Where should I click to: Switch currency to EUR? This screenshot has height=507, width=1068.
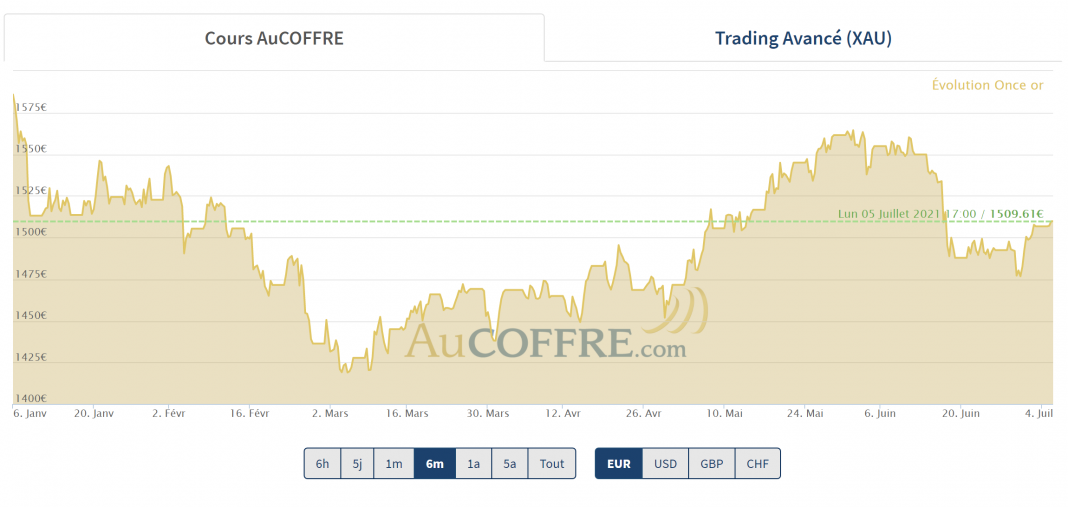click(618, 463)
